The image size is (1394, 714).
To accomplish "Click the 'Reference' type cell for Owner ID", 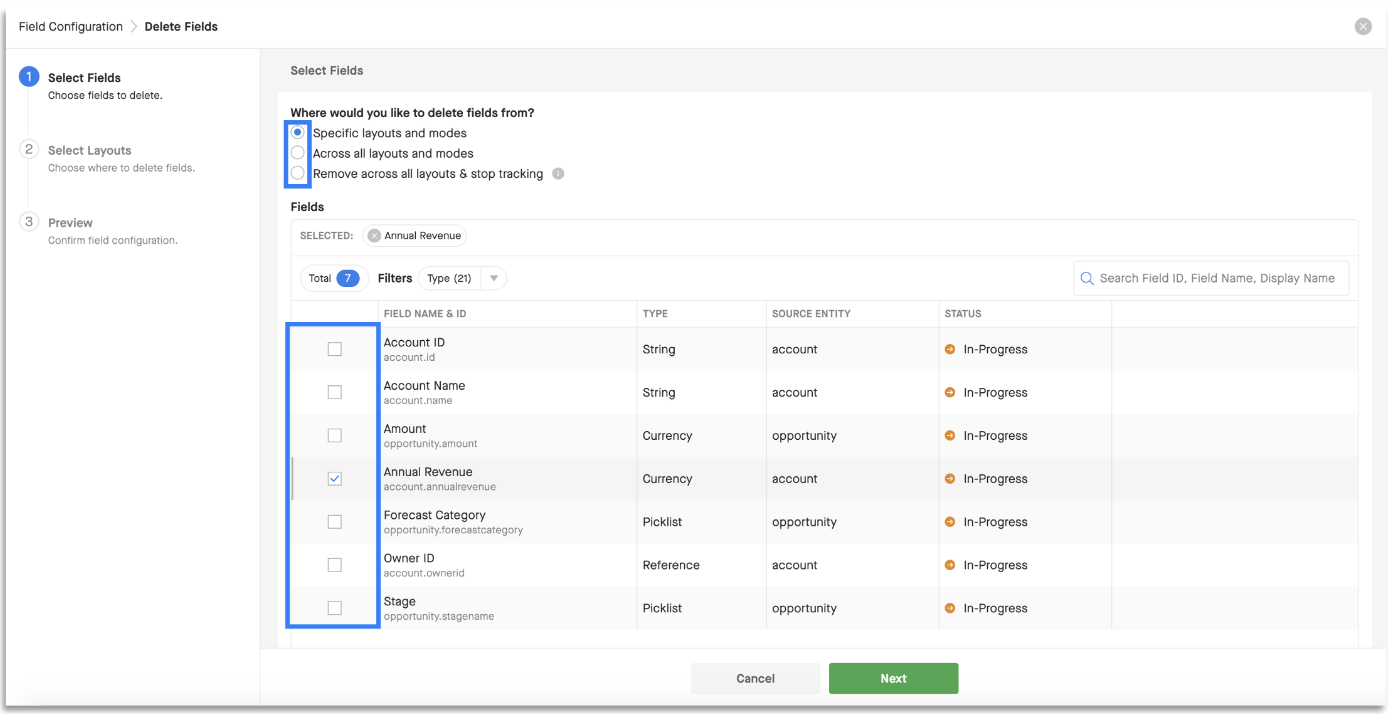I will click(x=671, y=565).
